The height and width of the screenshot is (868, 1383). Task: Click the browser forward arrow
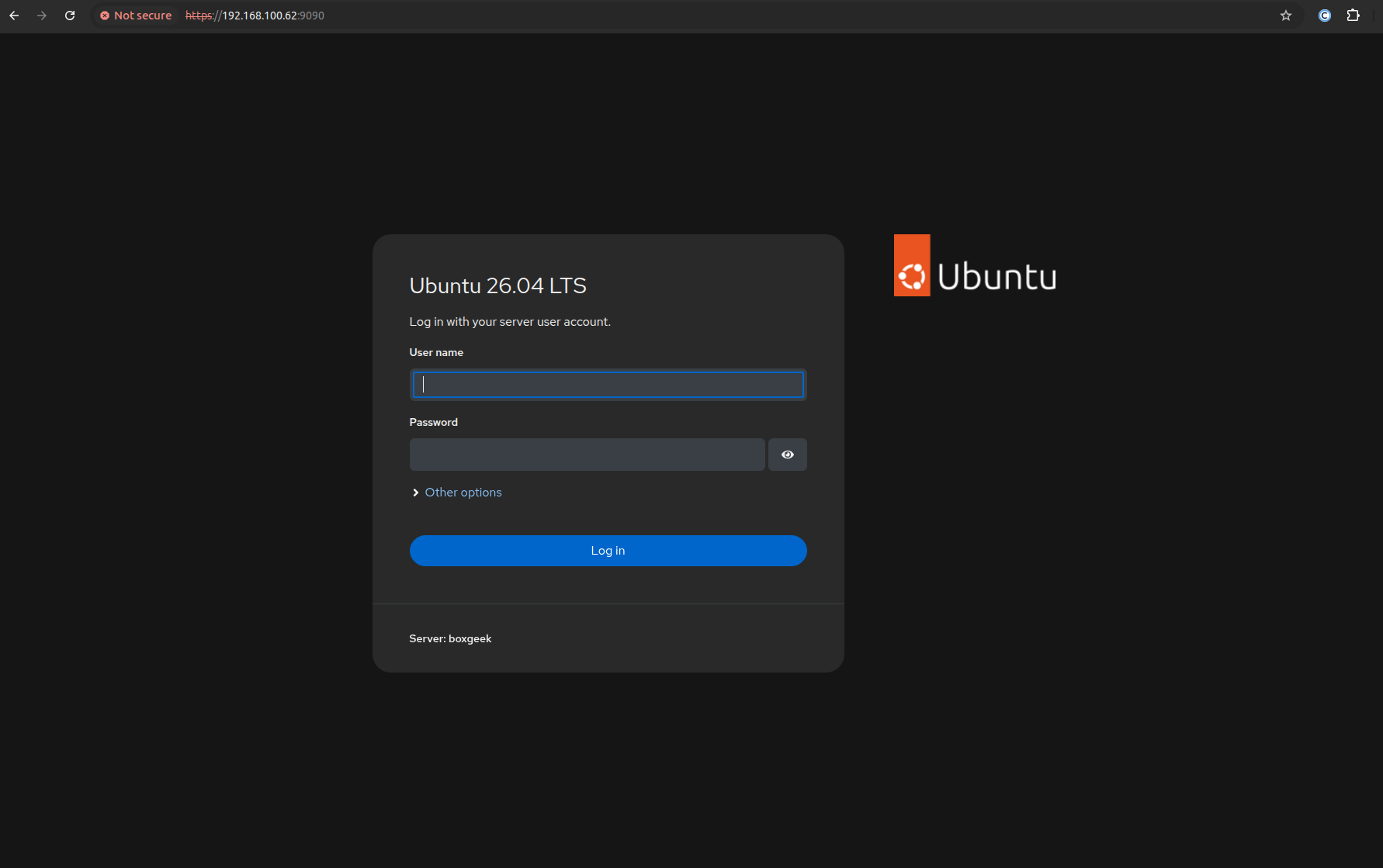click(x=42, y=16)
